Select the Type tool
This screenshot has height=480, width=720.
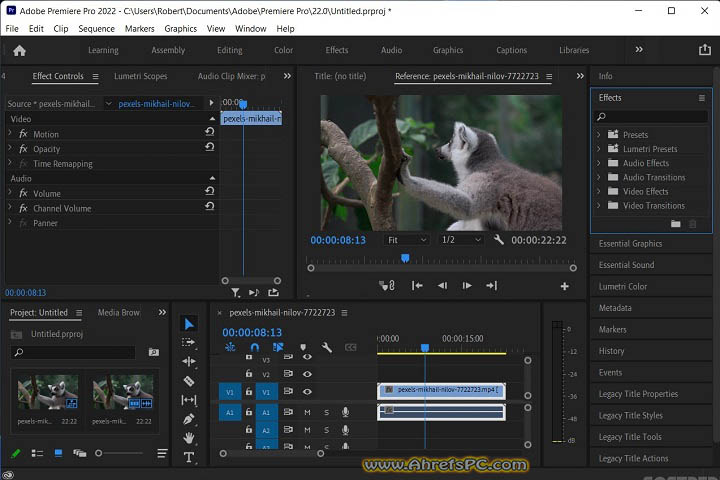(189, 457)
